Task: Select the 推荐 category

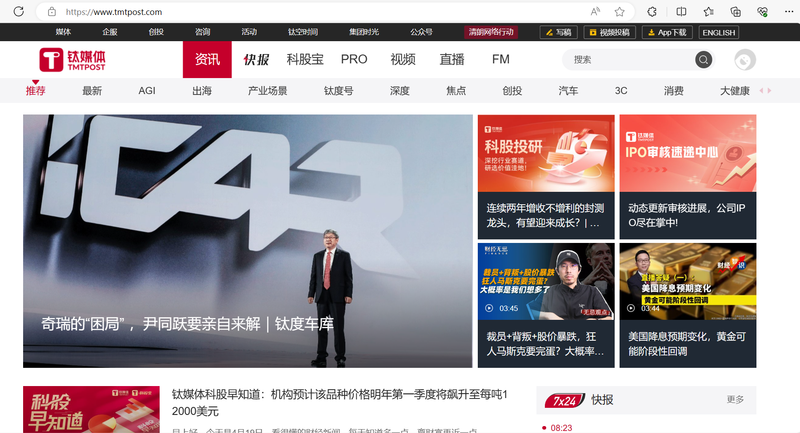Action: [x=36, y=91]
